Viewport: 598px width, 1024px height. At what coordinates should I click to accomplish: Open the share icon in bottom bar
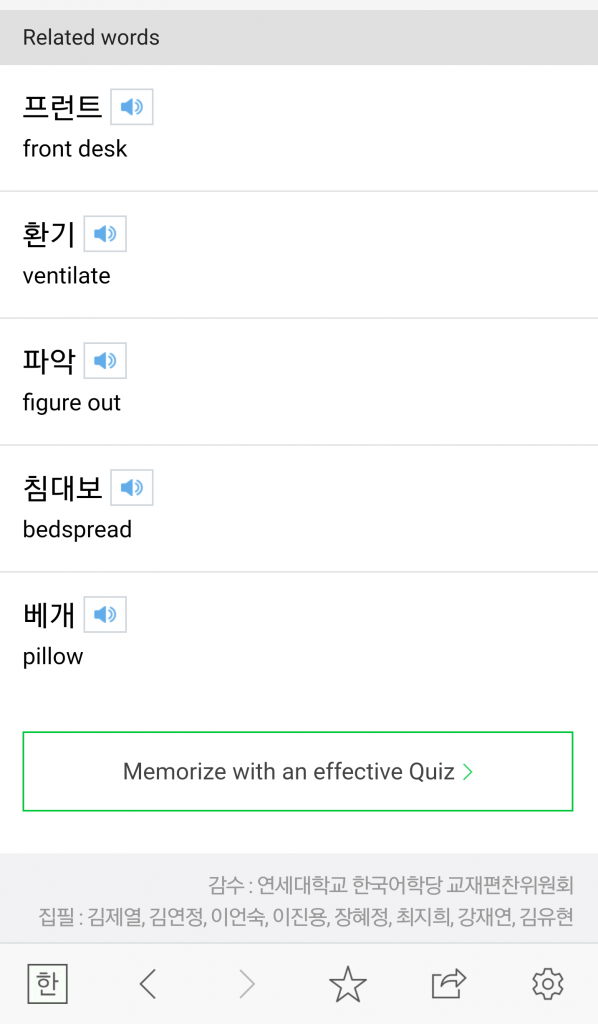[x=447, y=983]
